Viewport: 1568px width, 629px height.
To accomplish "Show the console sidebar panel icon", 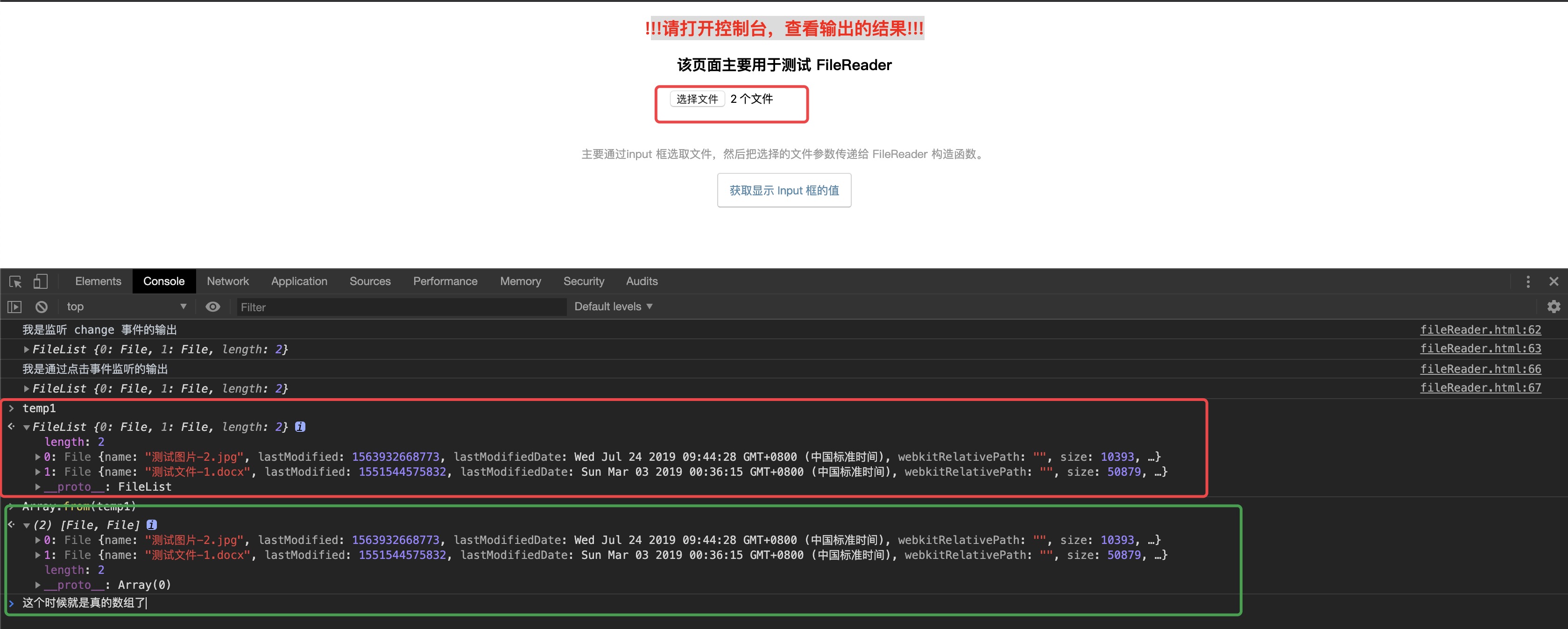I will point(14,307).
